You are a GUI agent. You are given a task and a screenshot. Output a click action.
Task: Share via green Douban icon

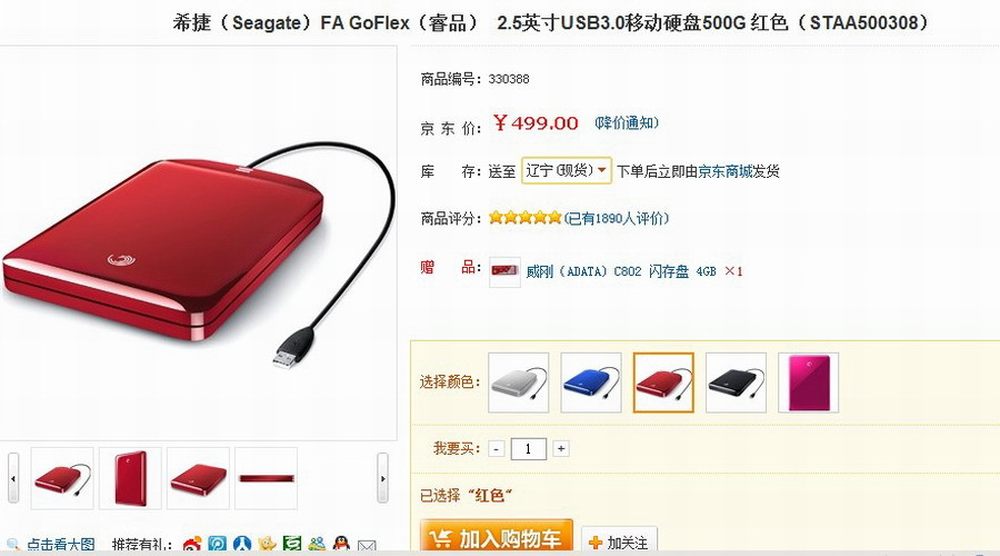[292, 543]
